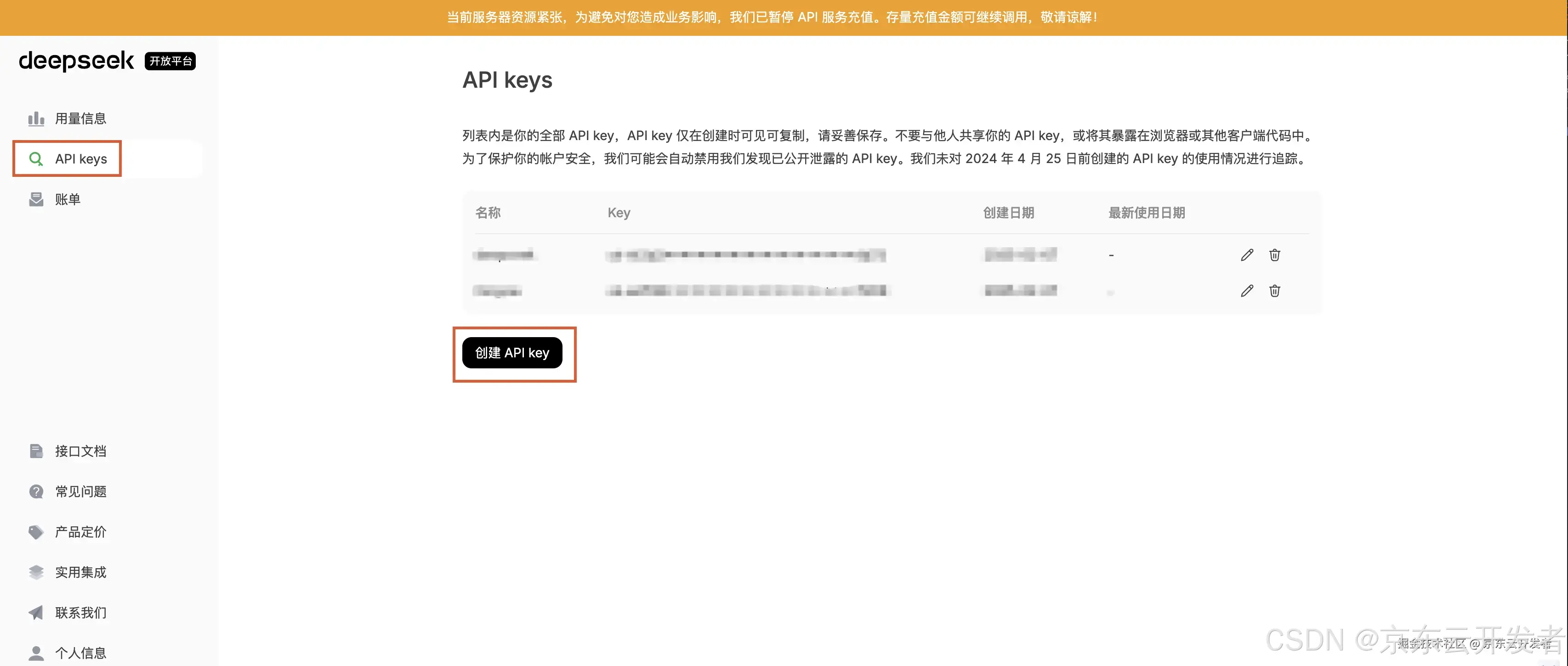Open the 实用集成 integrations page

pos(80,572)
